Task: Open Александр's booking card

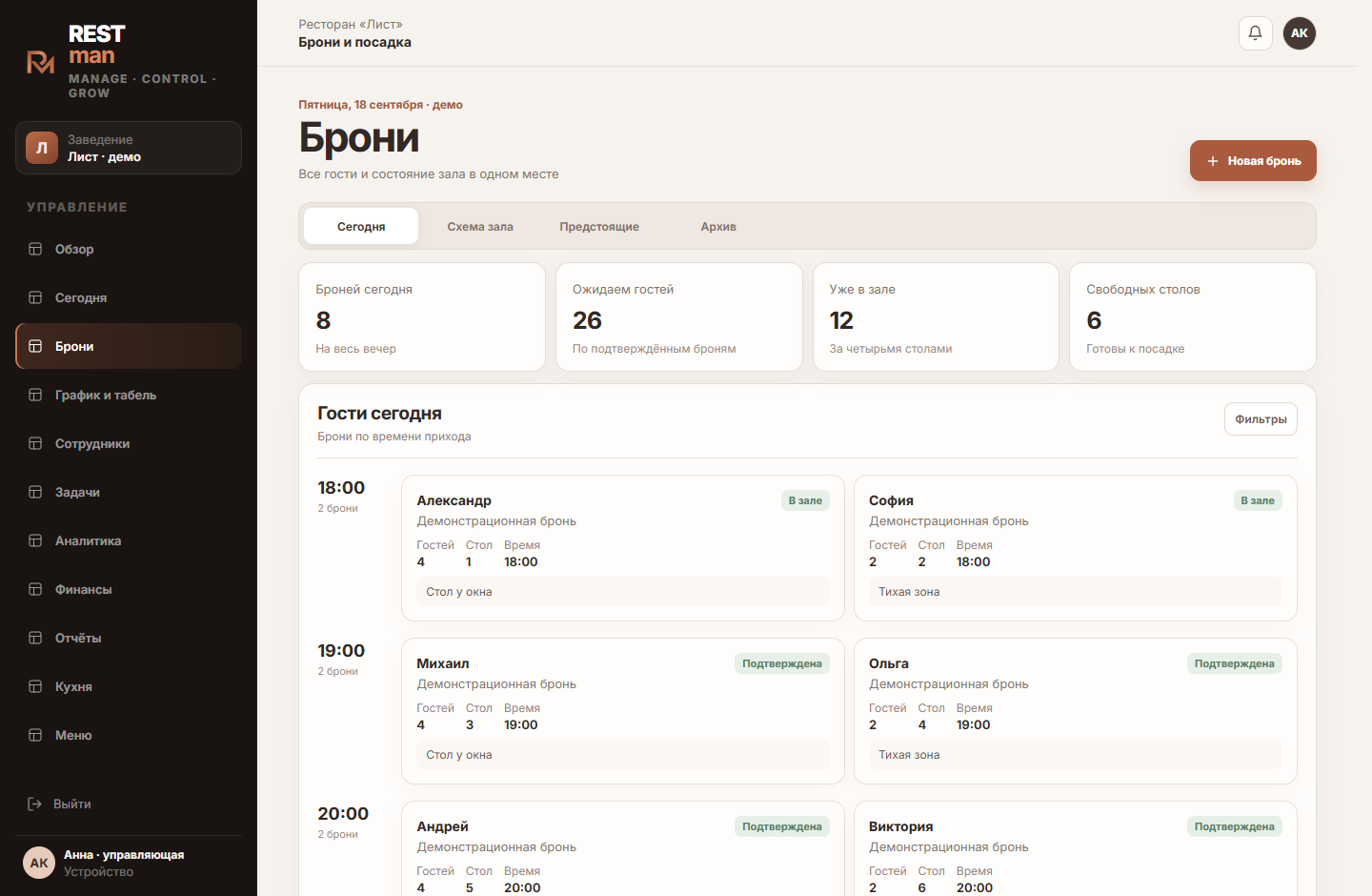Action: (x=623, y=547)
